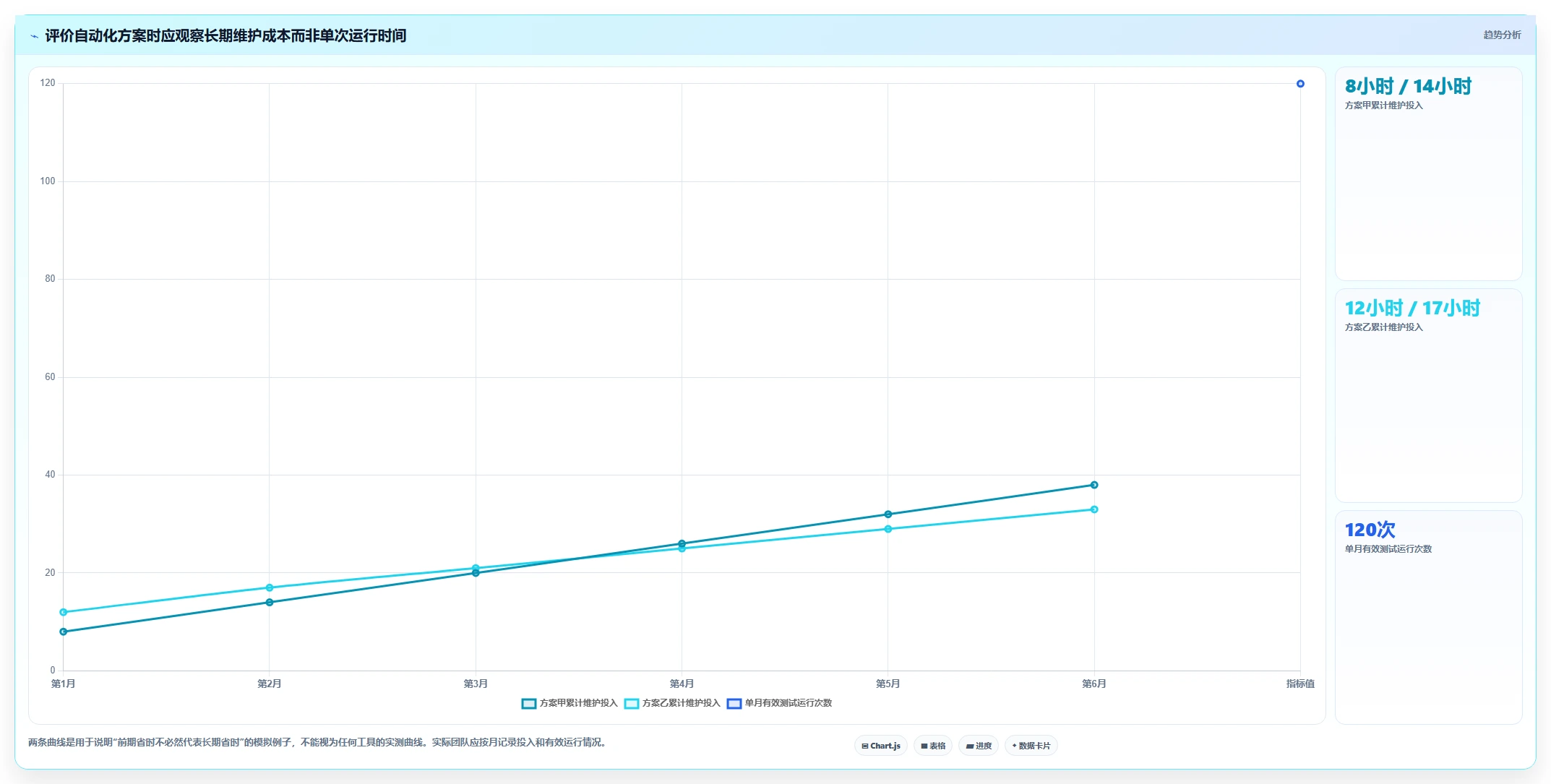The image size is (1551, 784).
Task: Select the 方案甲 data point at 第5月
Action: pyautogui.click(x=888, y=514)
